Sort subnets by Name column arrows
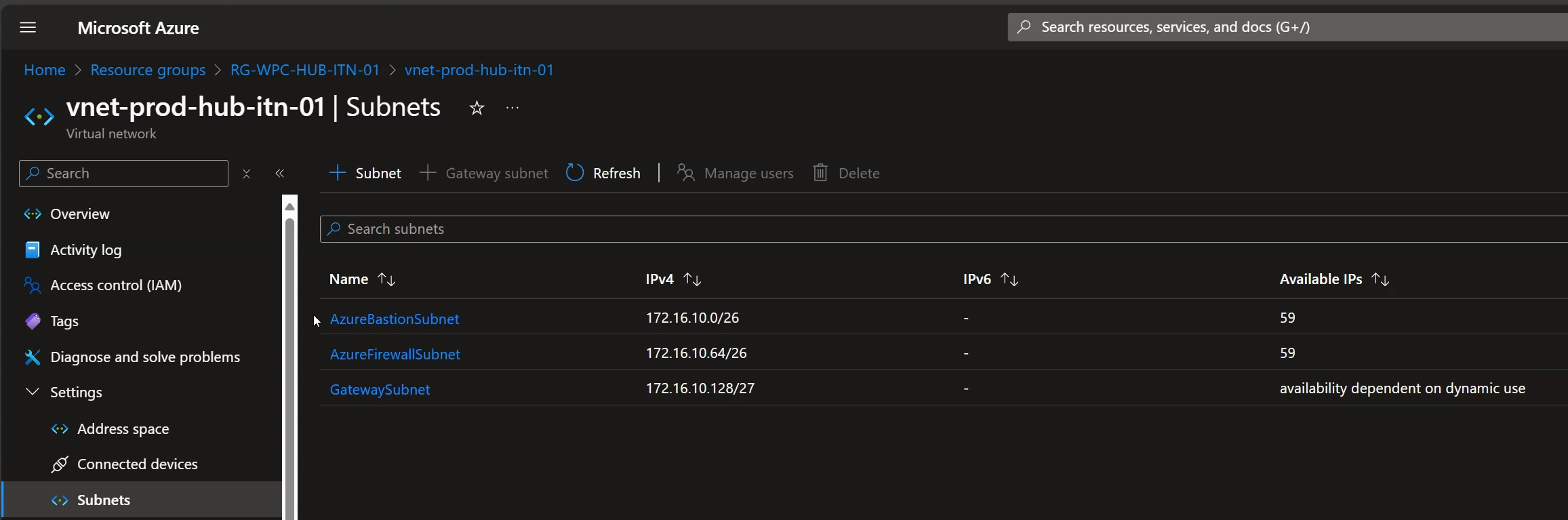The width and height of the screenshot is (1568, 520). 386,279
